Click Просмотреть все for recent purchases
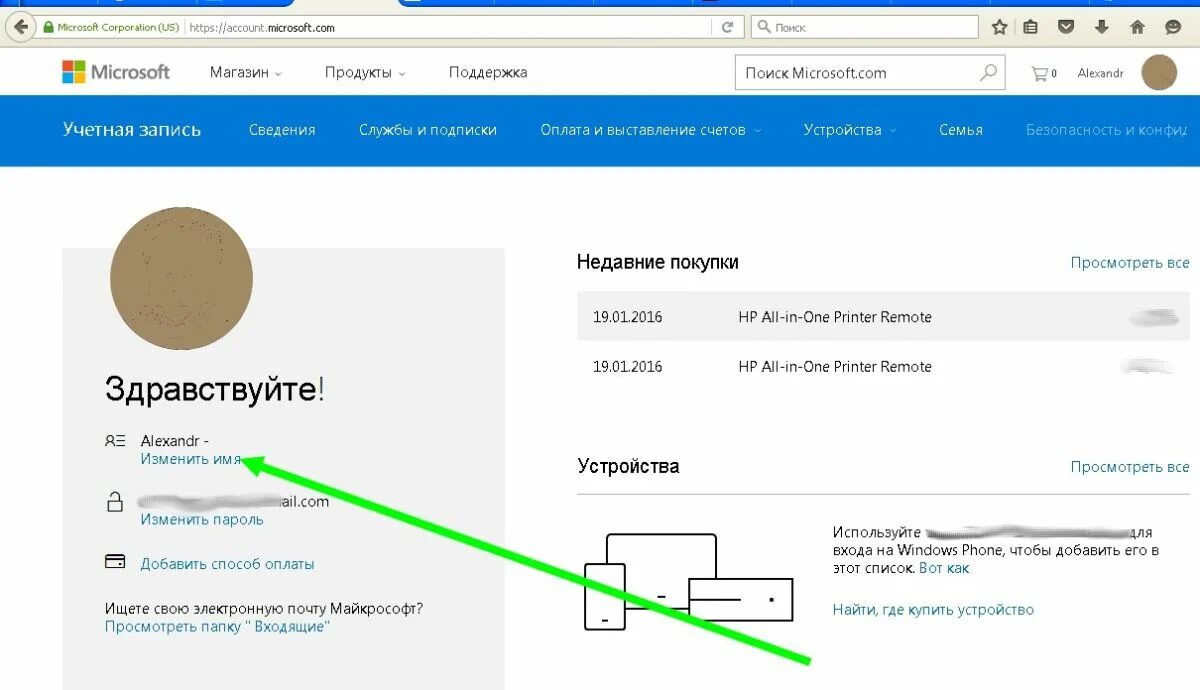This screenshot has height=690, width=1200. point(1130,262)
